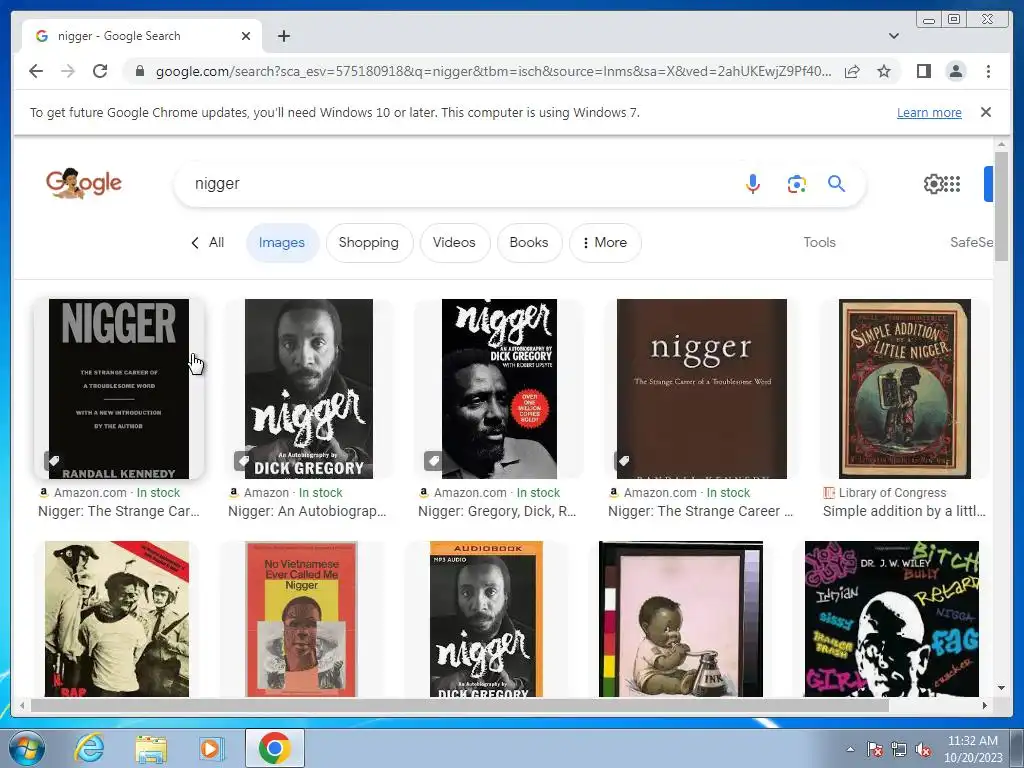
Task: Click the product tag on Randall Kennedy black cover
Action: [54, 460]
